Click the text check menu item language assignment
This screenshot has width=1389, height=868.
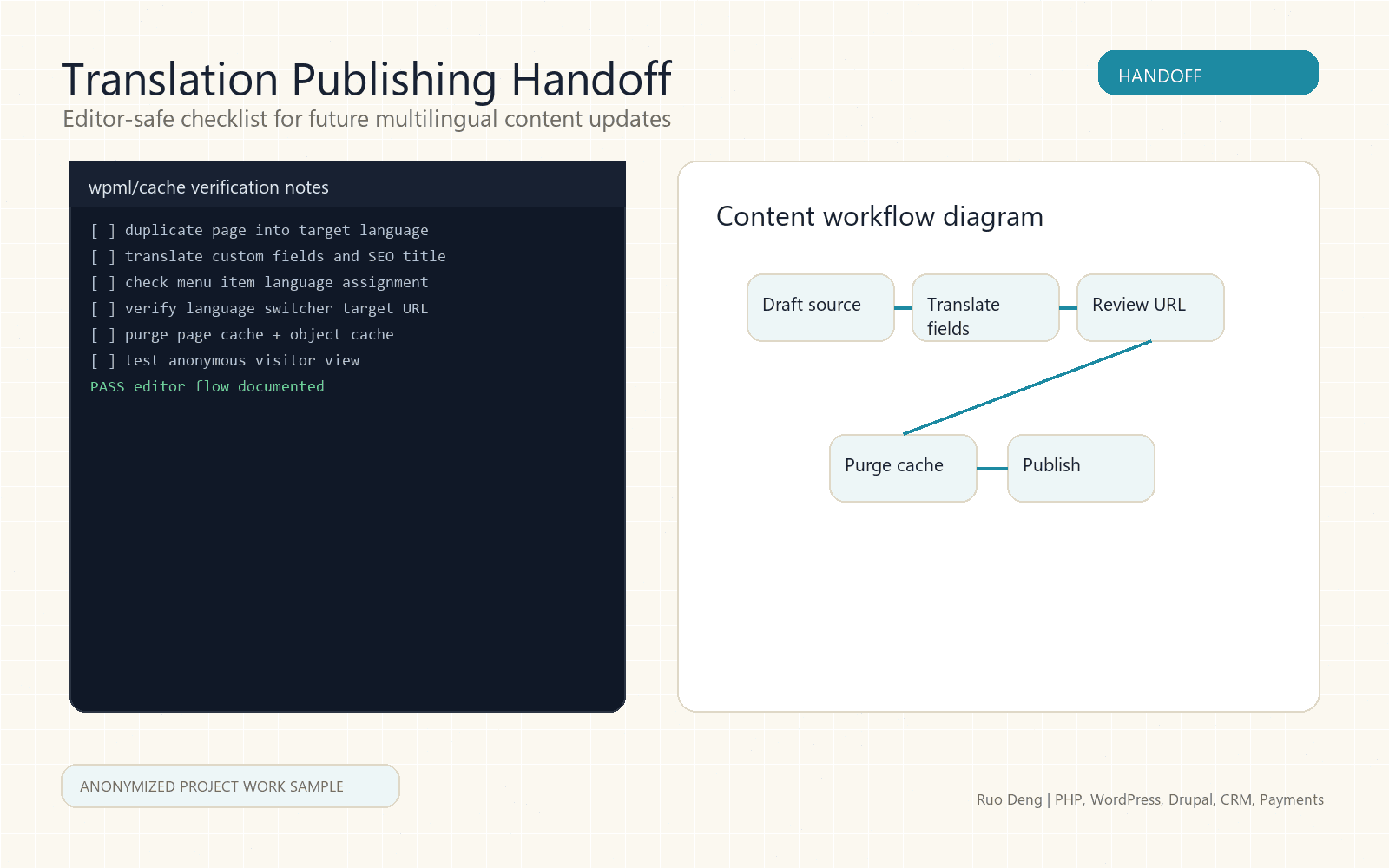277,283
